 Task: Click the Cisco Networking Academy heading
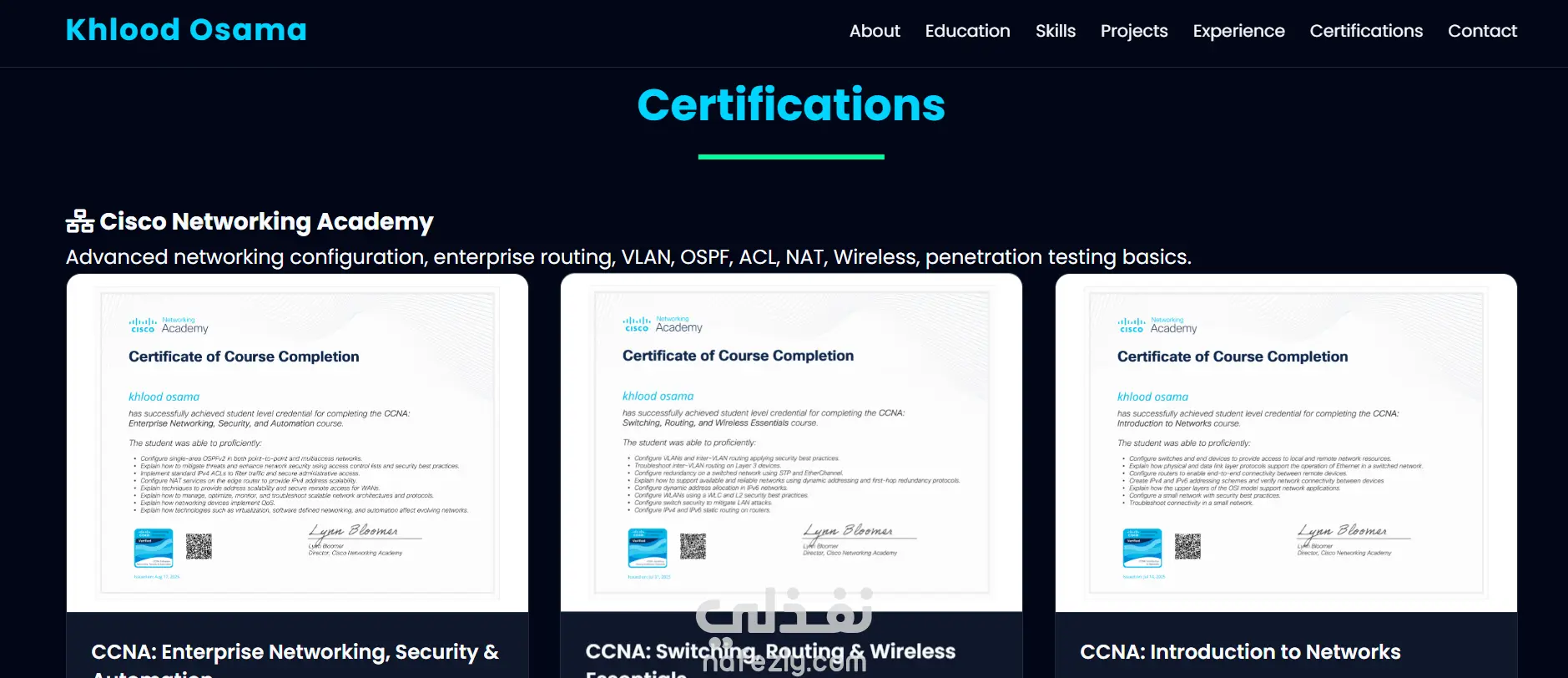(x=266, y=221)
